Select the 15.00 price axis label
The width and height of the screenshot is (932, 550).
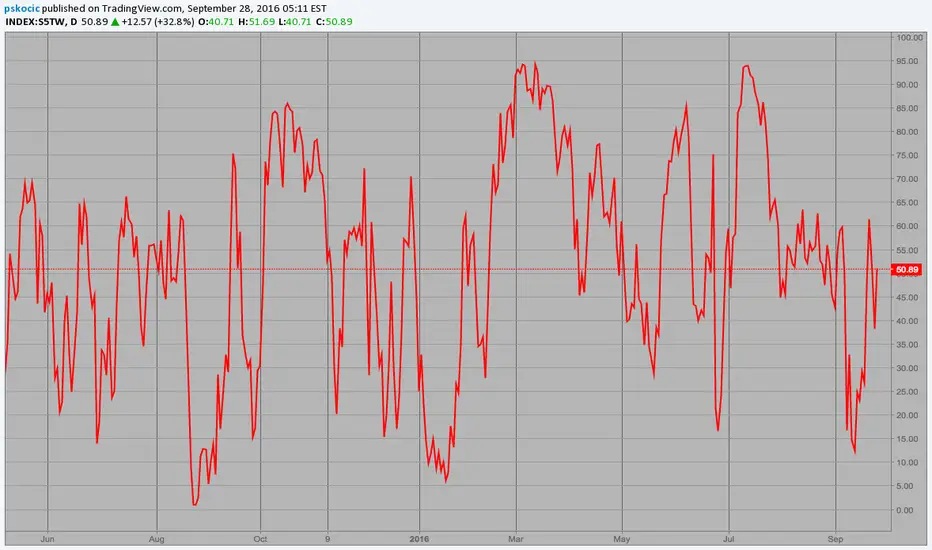[x=907, y=439]
